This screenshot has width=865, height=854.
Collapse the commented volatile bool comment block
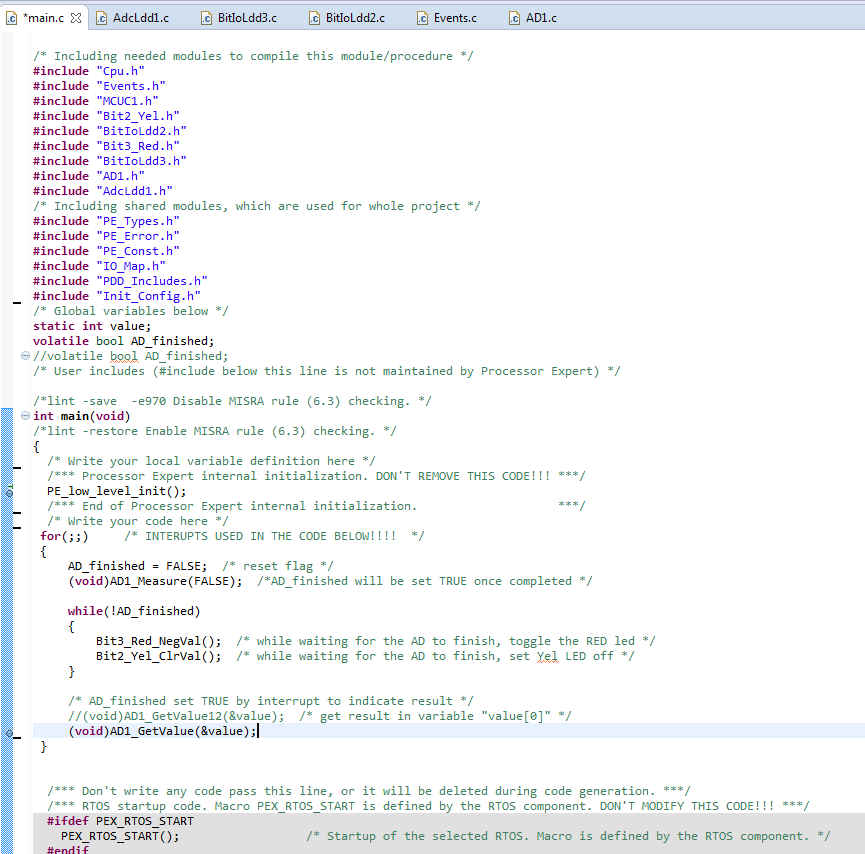(25, 356)
